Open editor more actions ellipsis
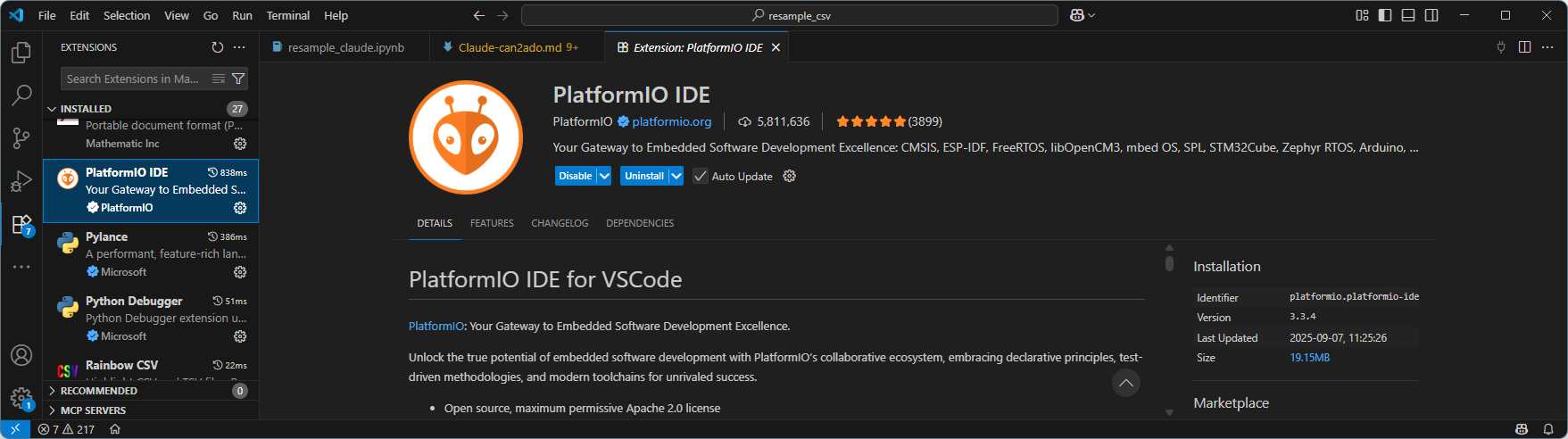1568x439 pixels. 1547,47
